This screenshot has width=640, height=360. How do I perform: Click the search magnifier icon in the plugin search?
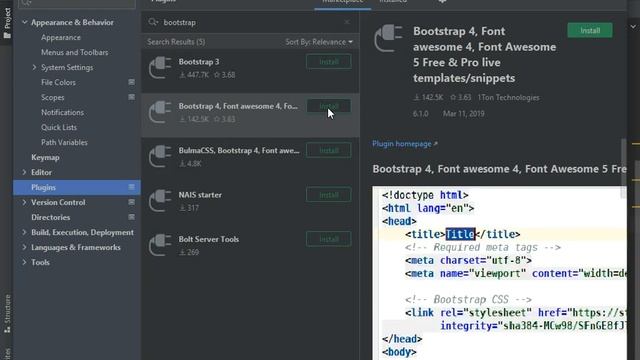pos(153,22)
